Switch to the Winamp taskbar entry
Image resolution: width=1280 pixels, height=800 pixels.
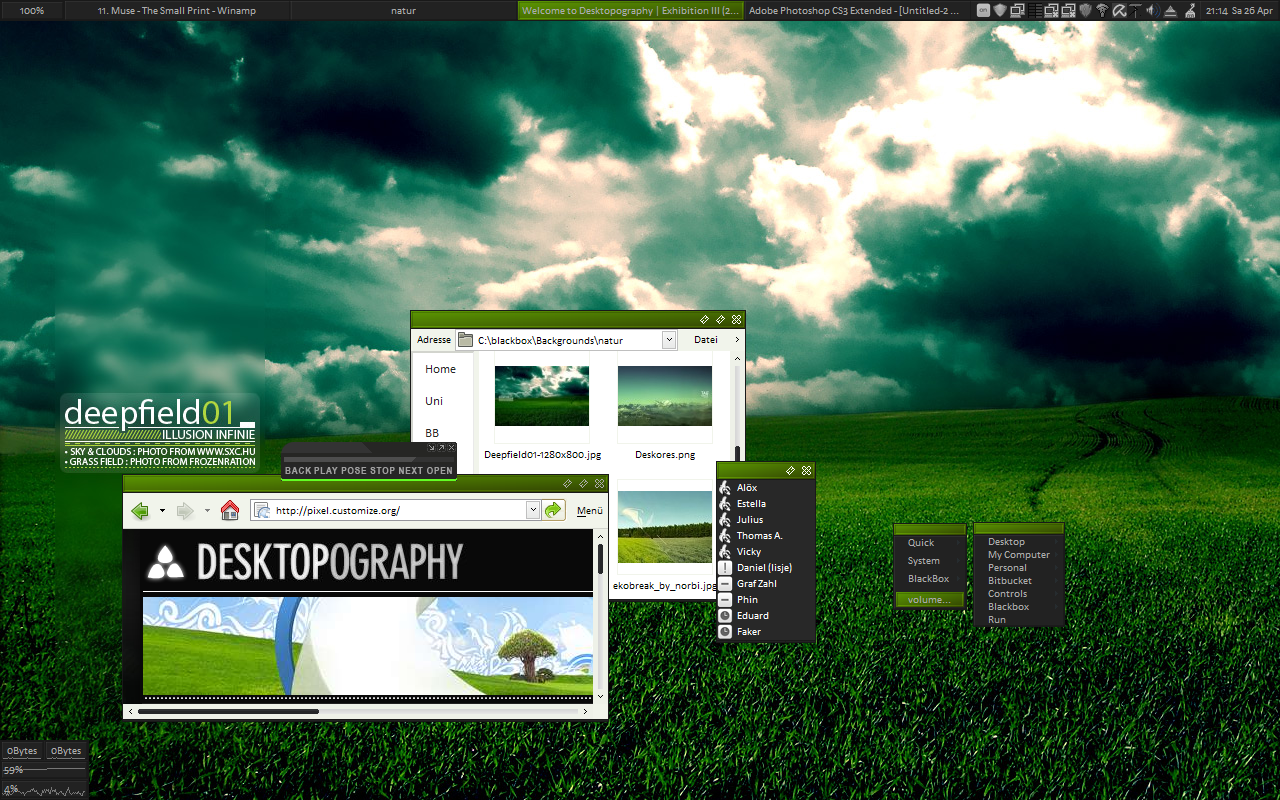[178, 10]
